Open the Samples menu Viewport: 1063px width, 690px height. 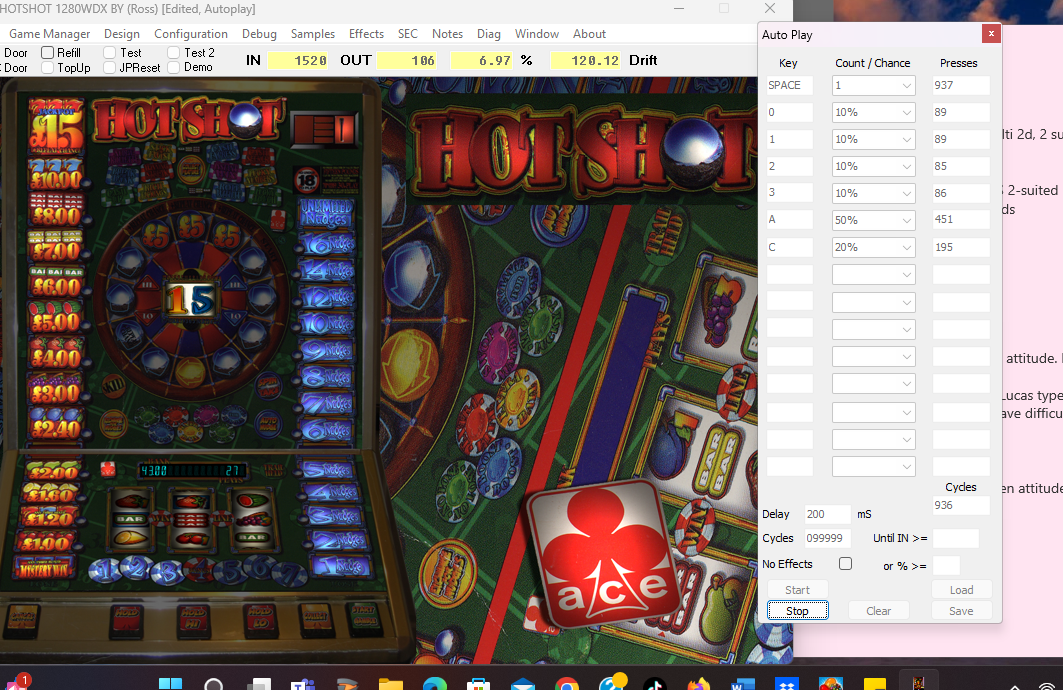coord(313,34)
